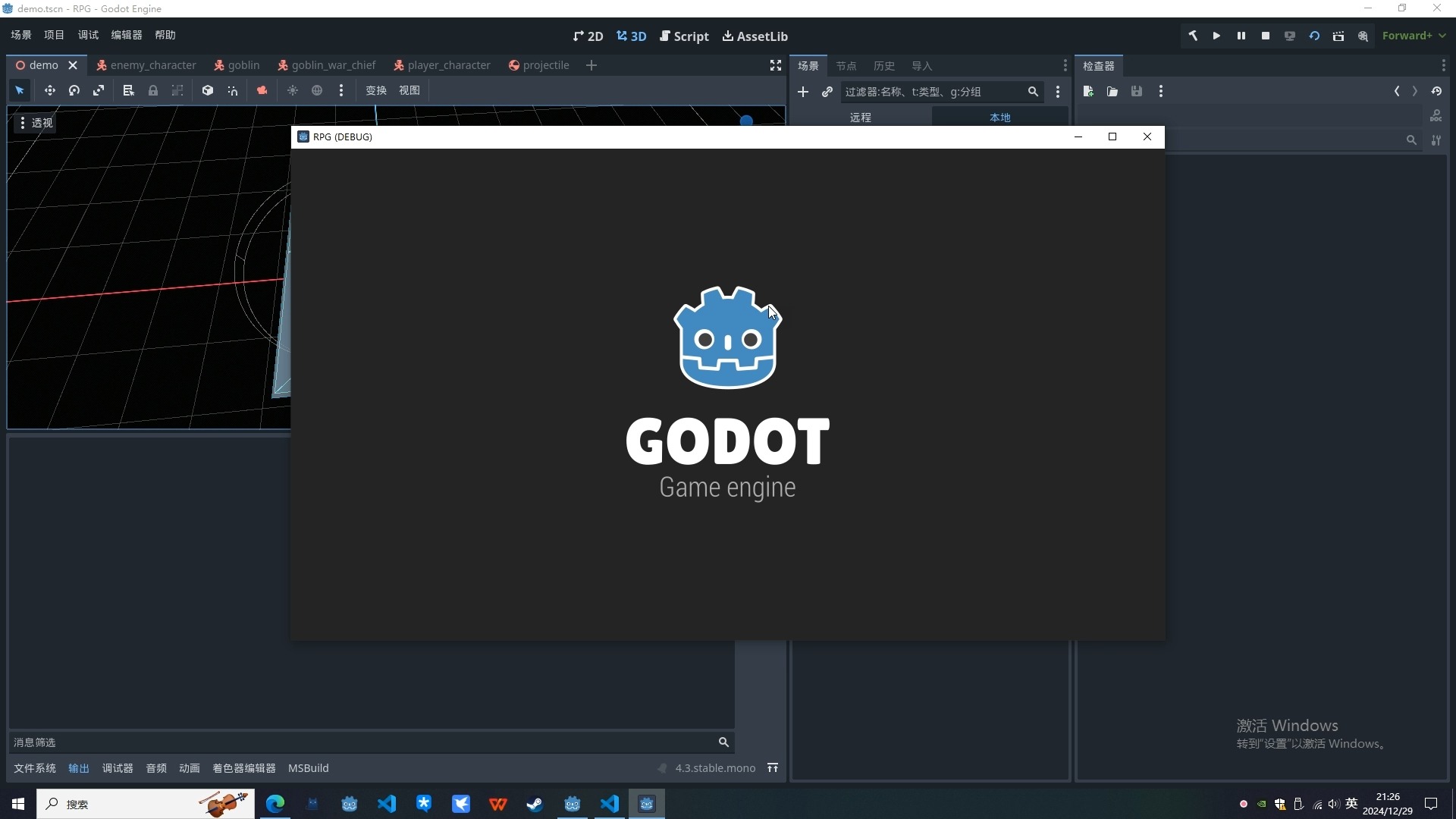Toggle the camera override icon
The image size is (1456, 819).
(262, 90)
